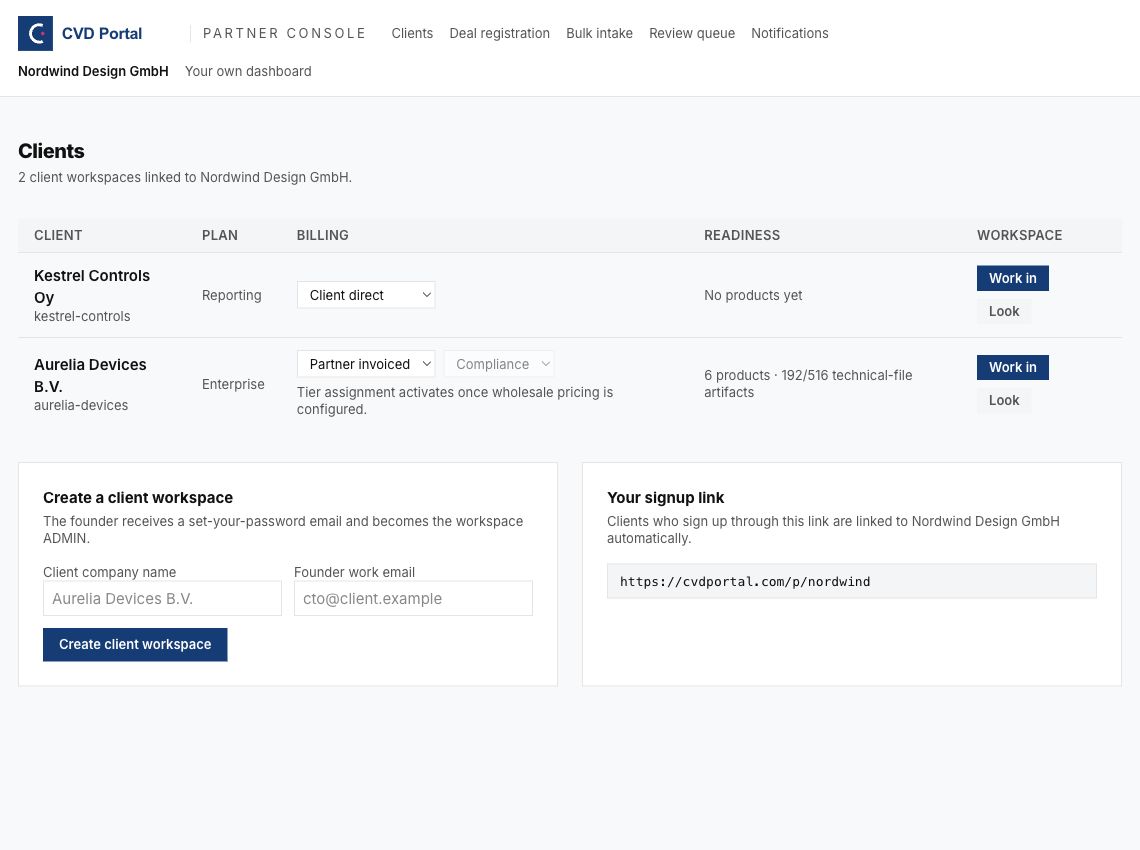Open the Clients nav item

coord(412,33)
